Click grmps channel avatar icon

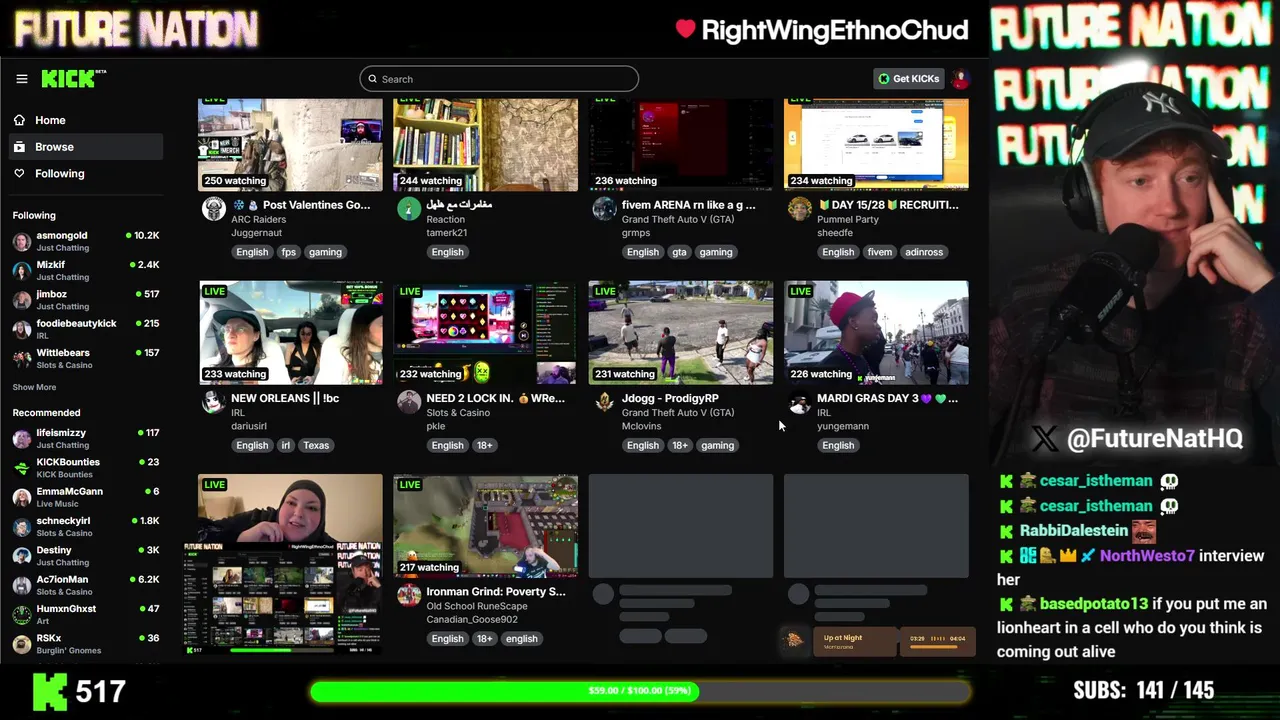tap(604, 208)
